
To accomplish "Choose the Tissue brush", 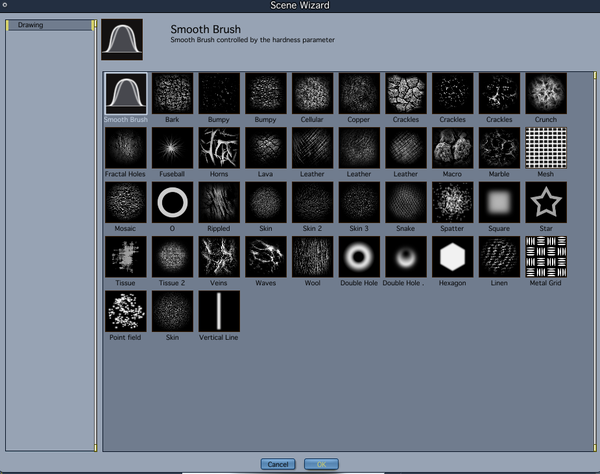I will 126,257.
